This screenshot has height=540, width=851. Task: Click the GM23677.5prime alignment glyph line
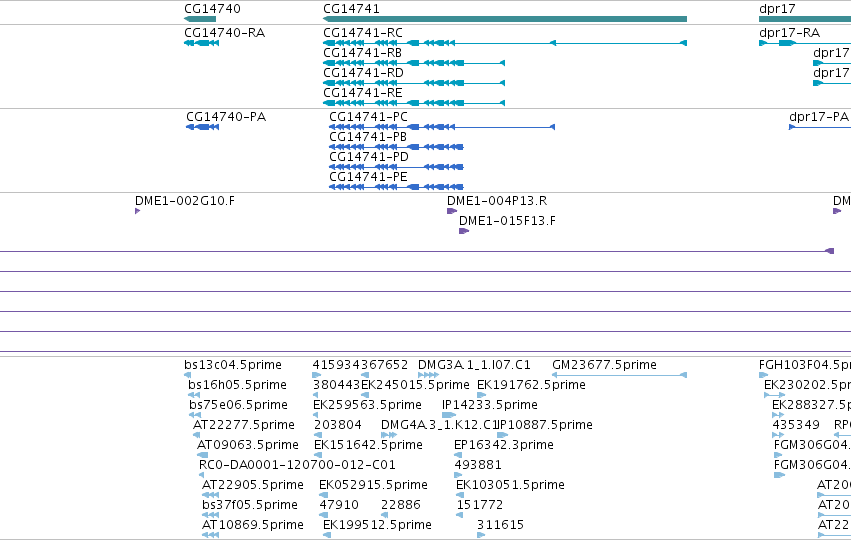pos(619,375)
